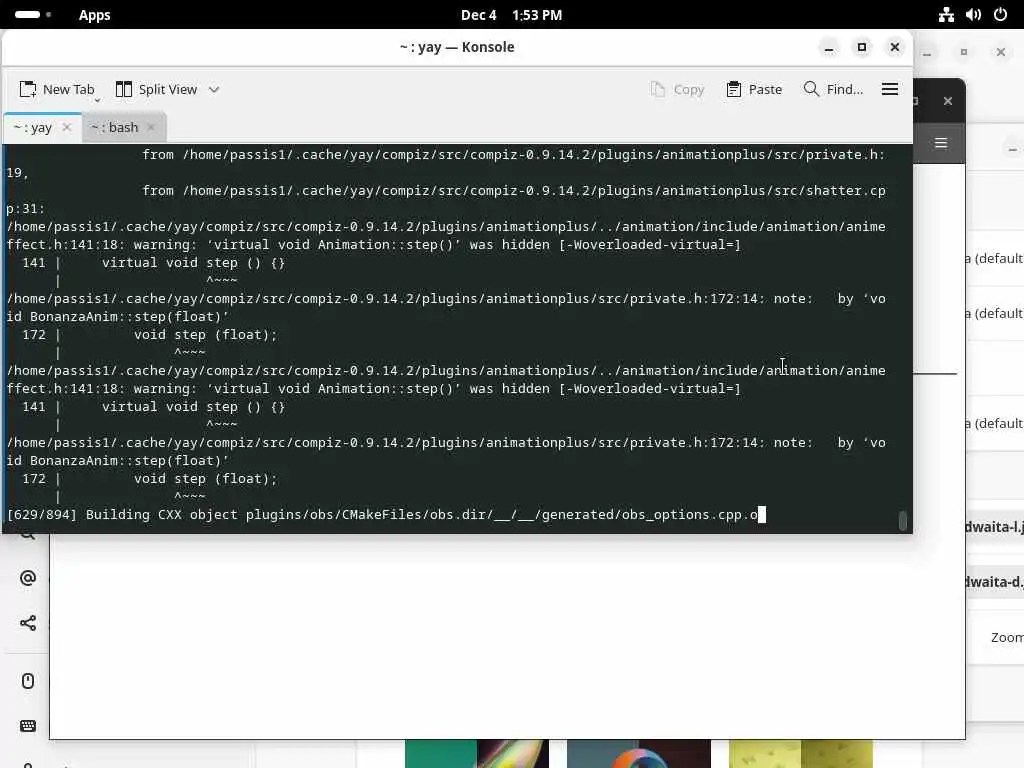Viewport: 1024px width, 768px height.
Task: Open hamburger menu in the background window
Action: pos(940,143)
